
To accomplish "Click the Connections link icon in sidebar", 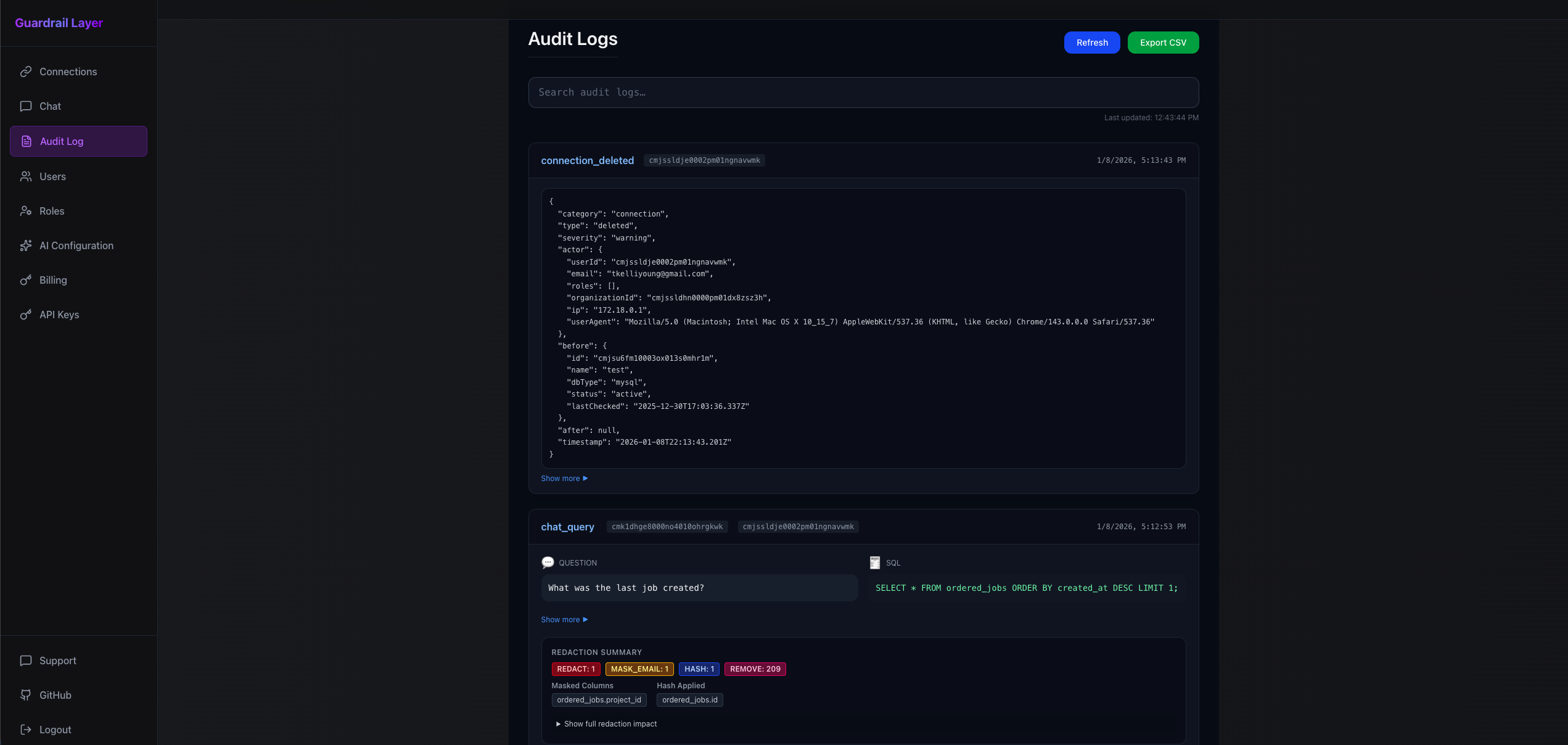I will [26, 72].
